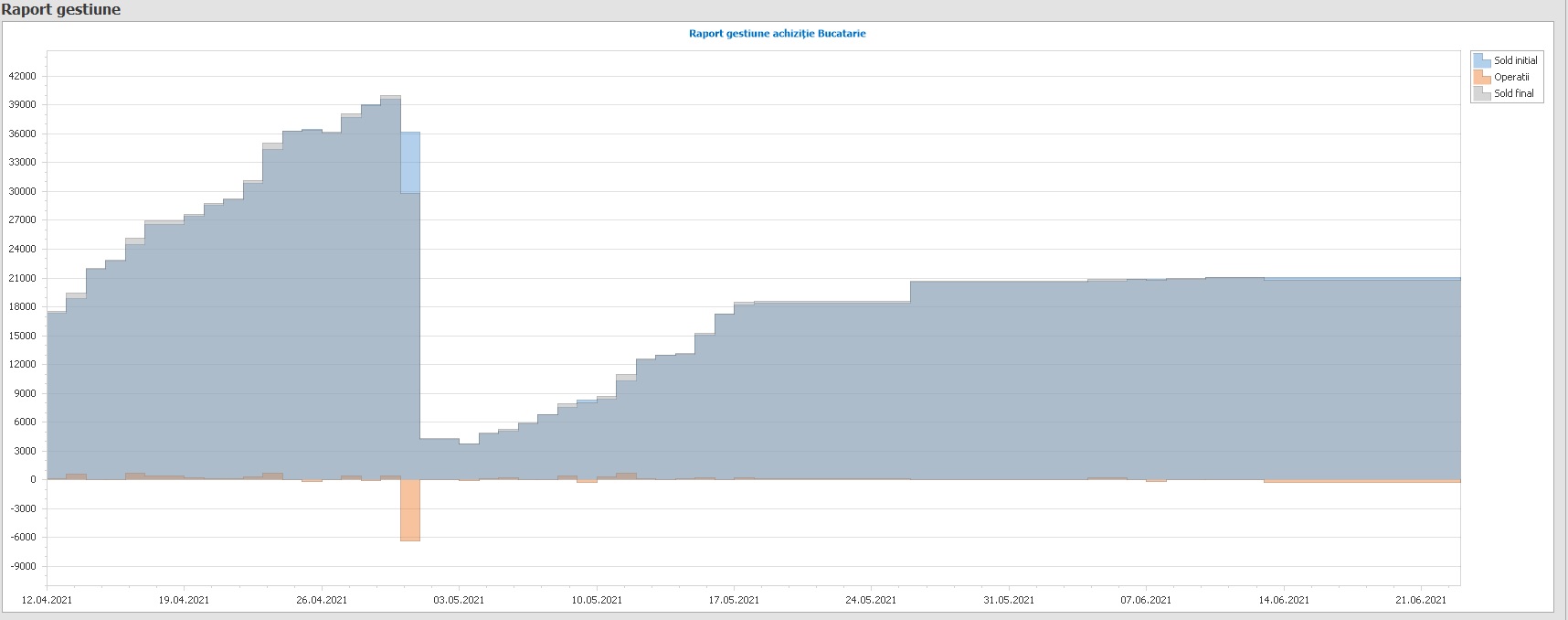The width and height of the screenshot is (1568, 620).
Task: Select the Sold initial legend label
Action: pos(1516,60)
